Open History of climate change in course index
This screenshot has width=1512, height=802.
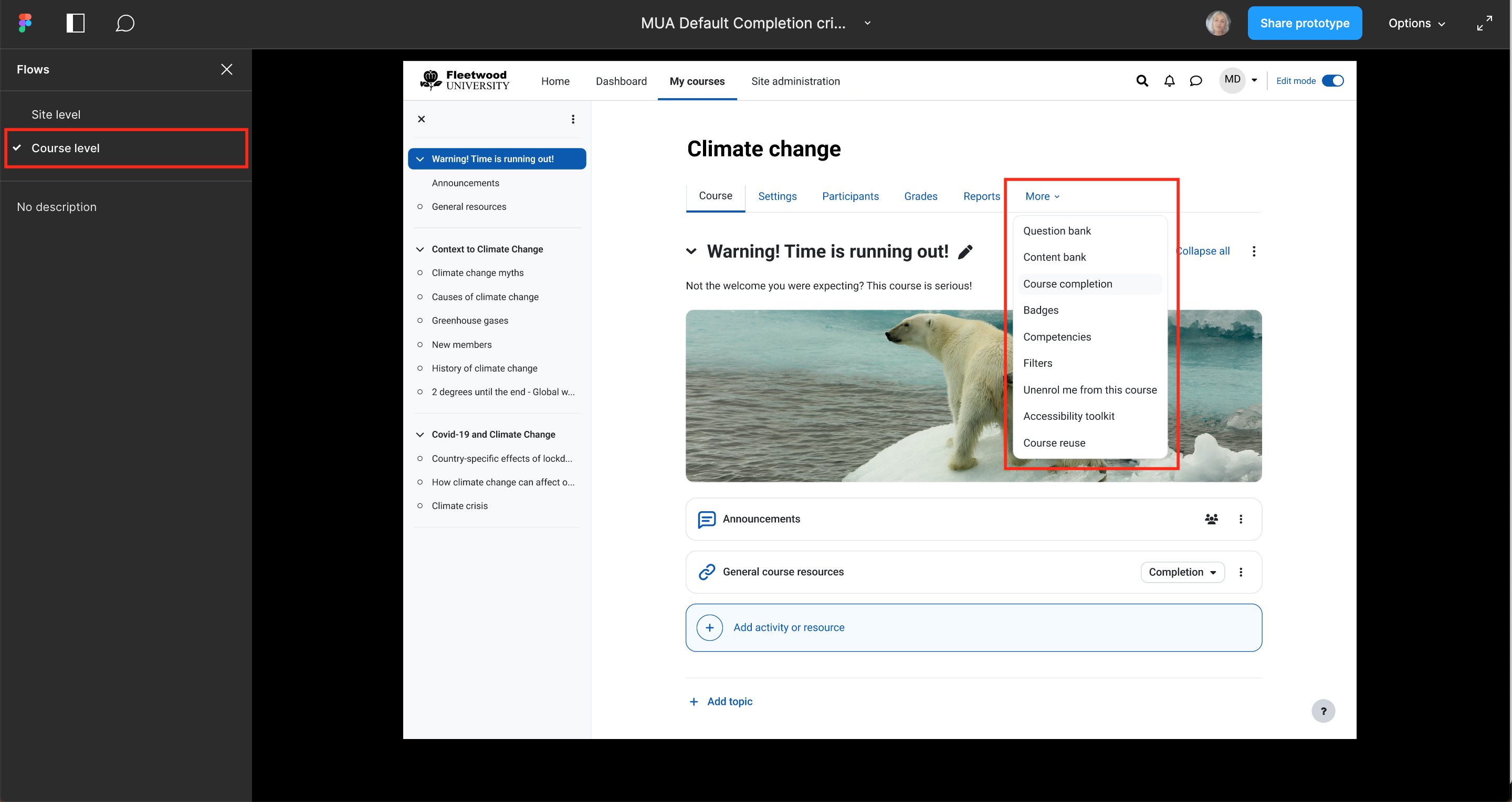point(484,368)
